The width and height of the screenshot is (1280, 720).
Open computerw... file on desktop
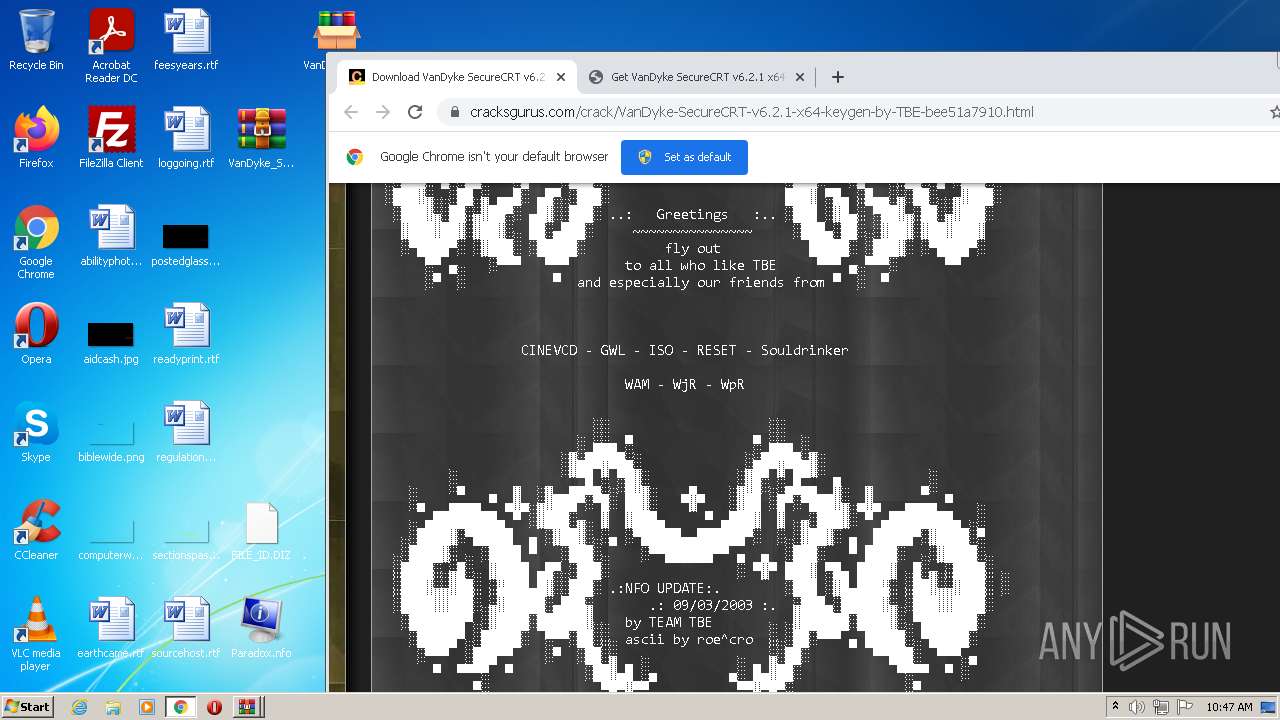tap(111, 539)
